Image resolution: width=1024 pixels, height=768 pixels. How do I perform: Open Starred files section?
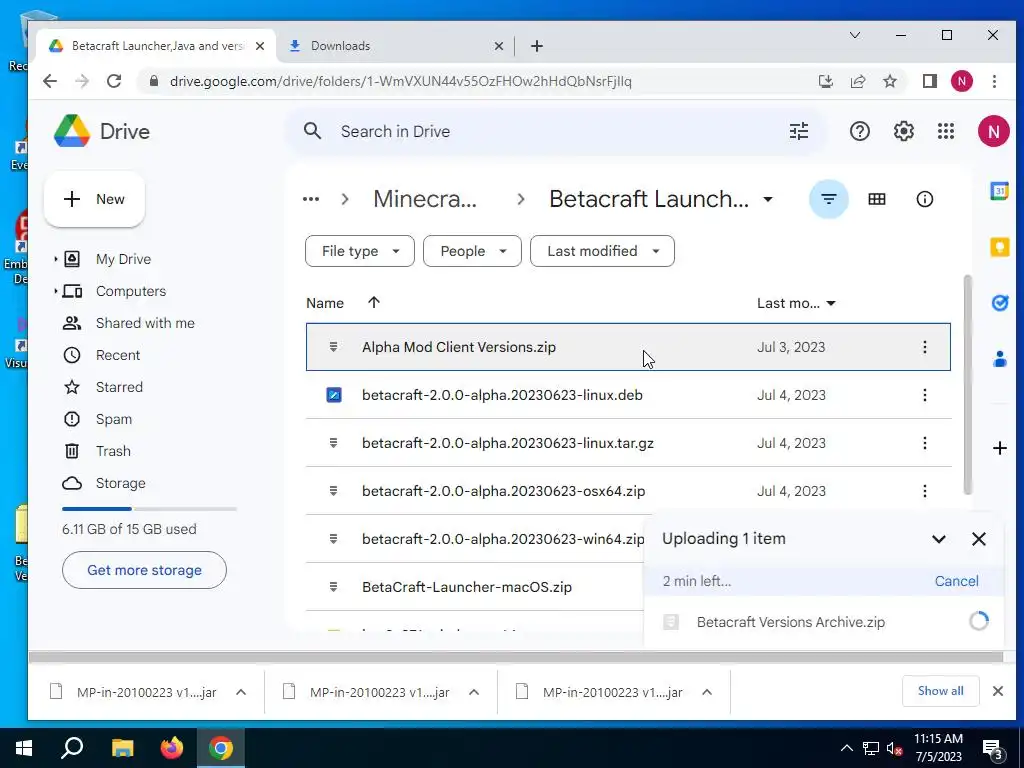(x=119, y=387)
